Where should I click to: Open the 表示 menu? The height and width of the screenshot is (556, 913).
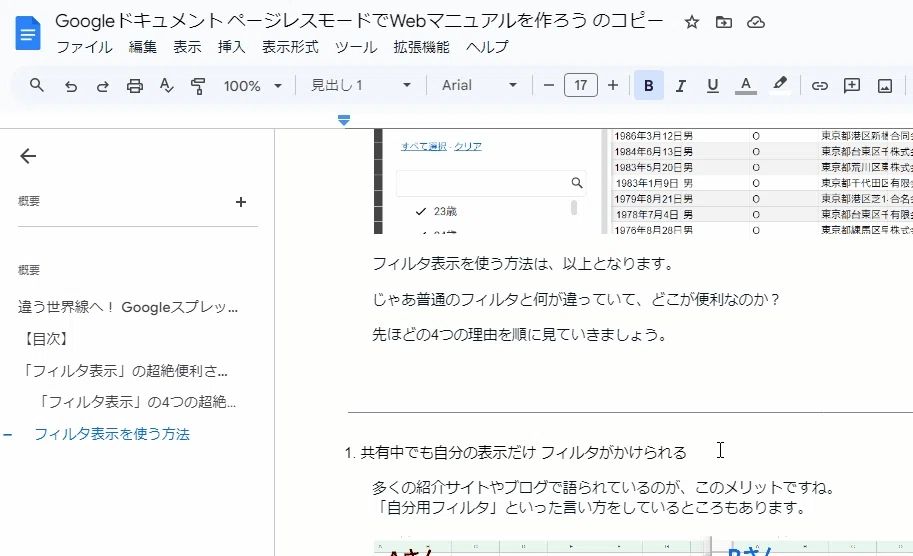187,47
